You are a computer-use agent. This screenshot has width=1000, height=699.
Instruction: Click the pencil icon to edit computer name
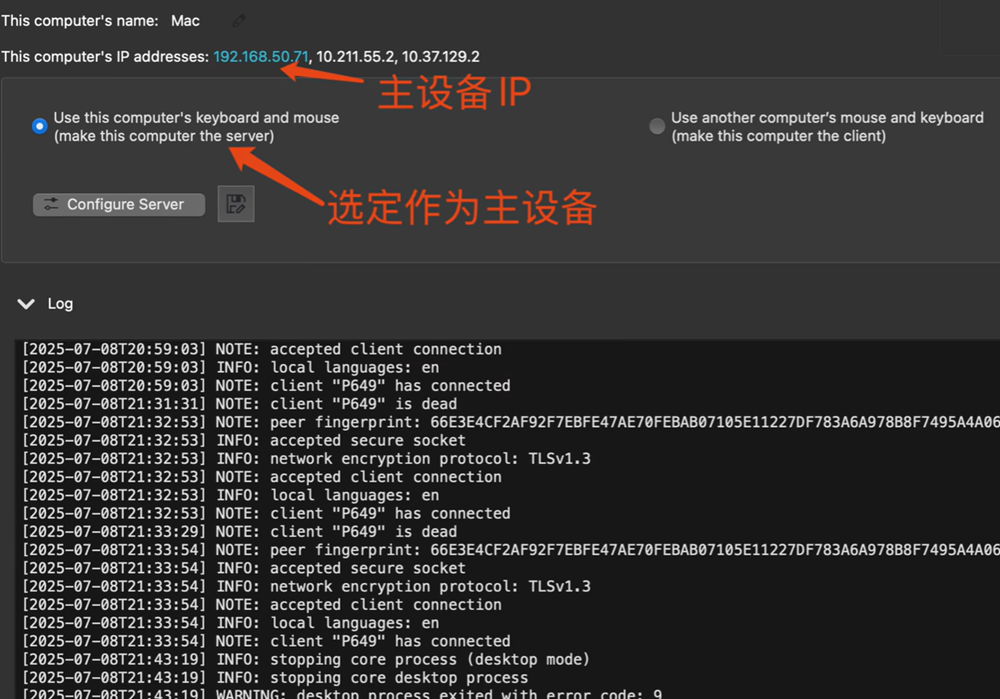(x=238, y=21)
